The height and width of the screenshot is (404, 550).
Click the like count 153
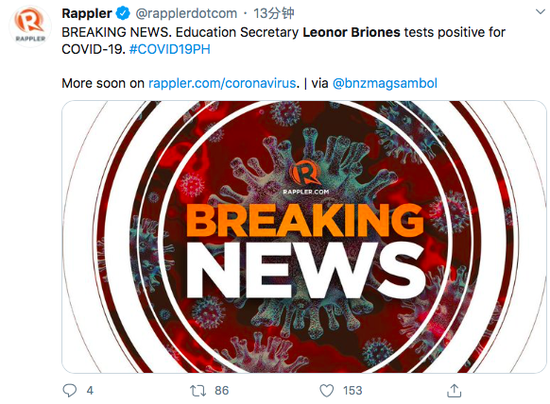pos(353,391)
